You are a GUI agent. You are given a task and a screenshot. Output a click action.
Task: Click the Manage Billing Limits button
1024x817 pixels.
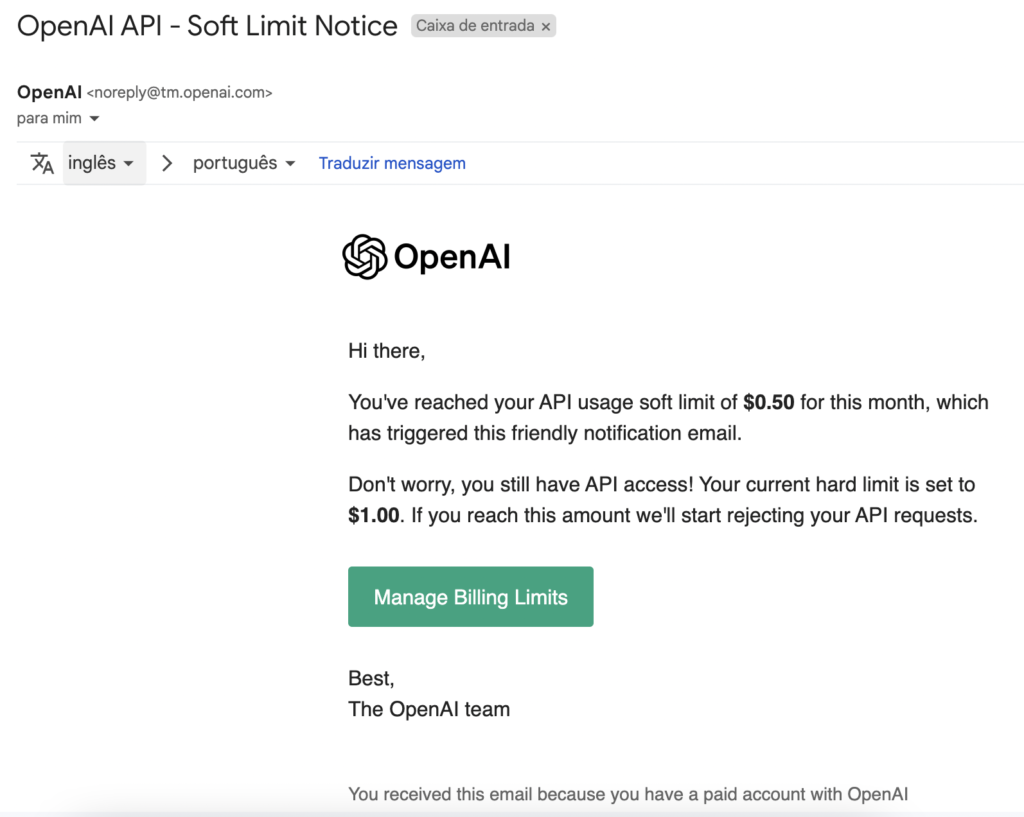click(470, 597)
